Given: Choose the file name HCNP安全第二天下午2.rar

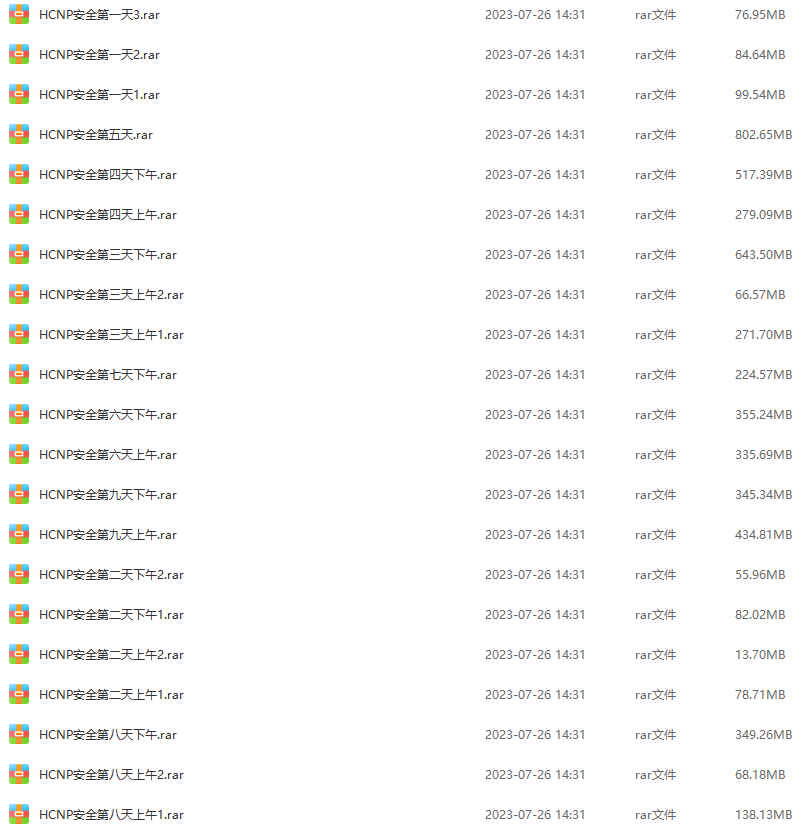Looking at the screenshot, I should pyautogui.click(x=111, y=575).
